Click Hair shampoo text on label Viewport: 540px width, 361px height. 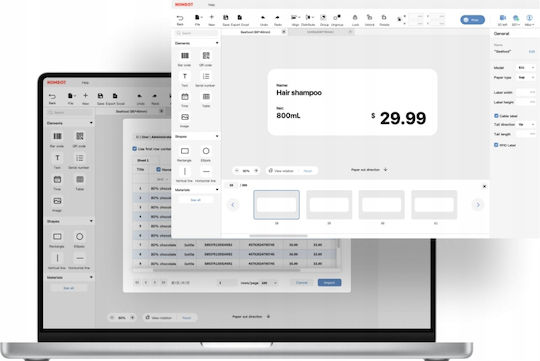coord(299,93)
